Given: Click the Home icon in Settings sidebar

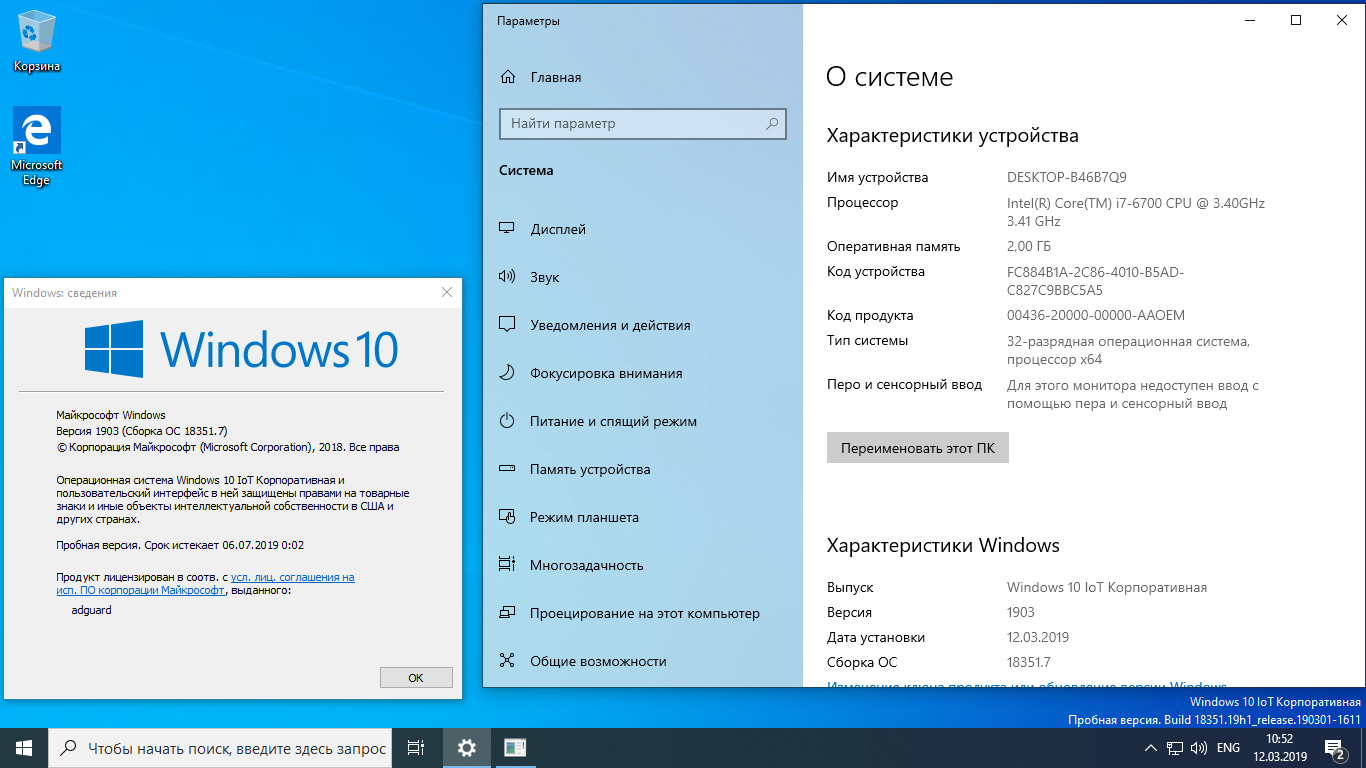Looking at the screenshot, I should tap(508, 77).
